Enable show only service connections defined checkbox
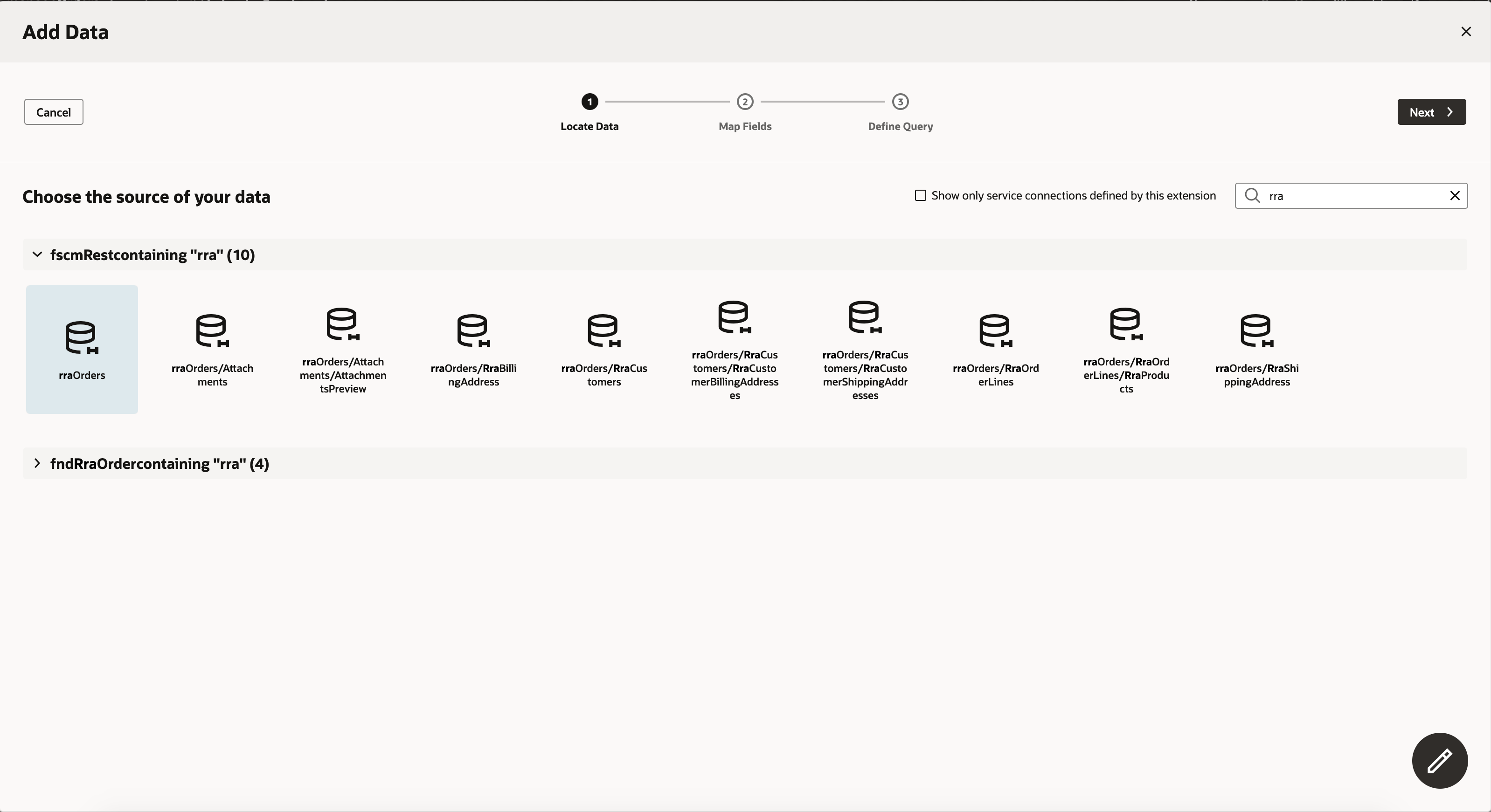The width and height of the screenshot is (1491, 812). 920,195
